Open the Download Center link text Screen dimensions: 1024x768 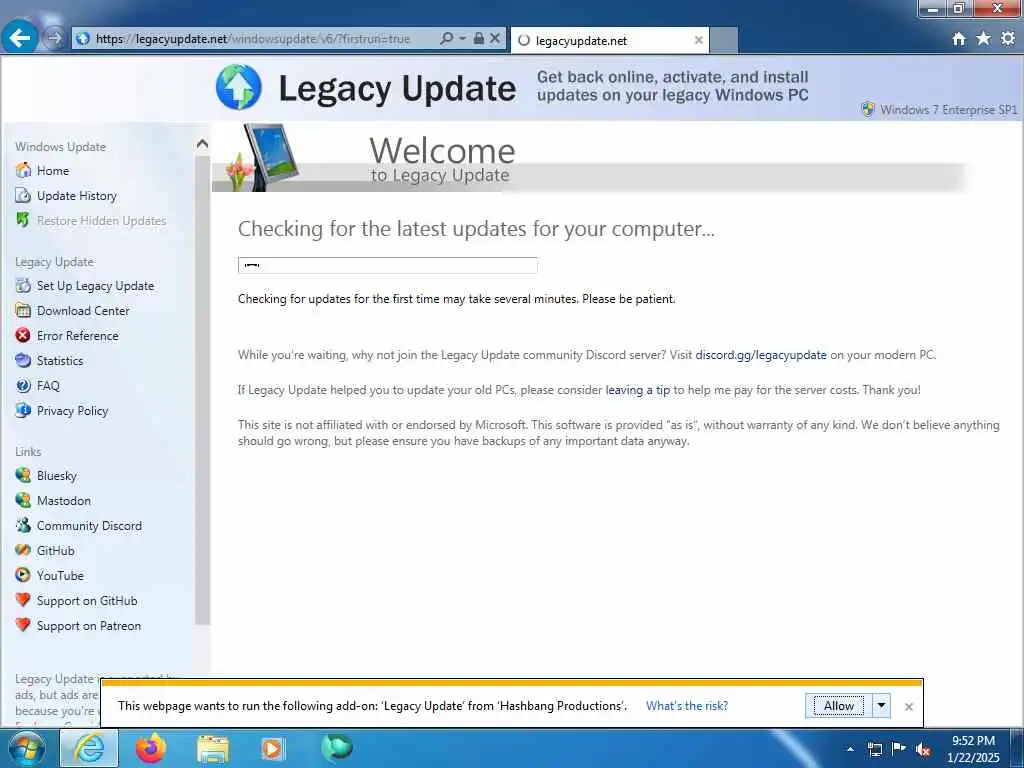coord(83,311)
